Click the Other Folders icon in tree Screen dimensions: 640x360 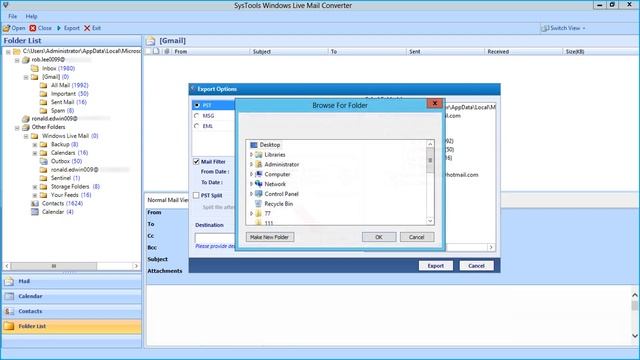pyautogui.click(x=26, y=127)
